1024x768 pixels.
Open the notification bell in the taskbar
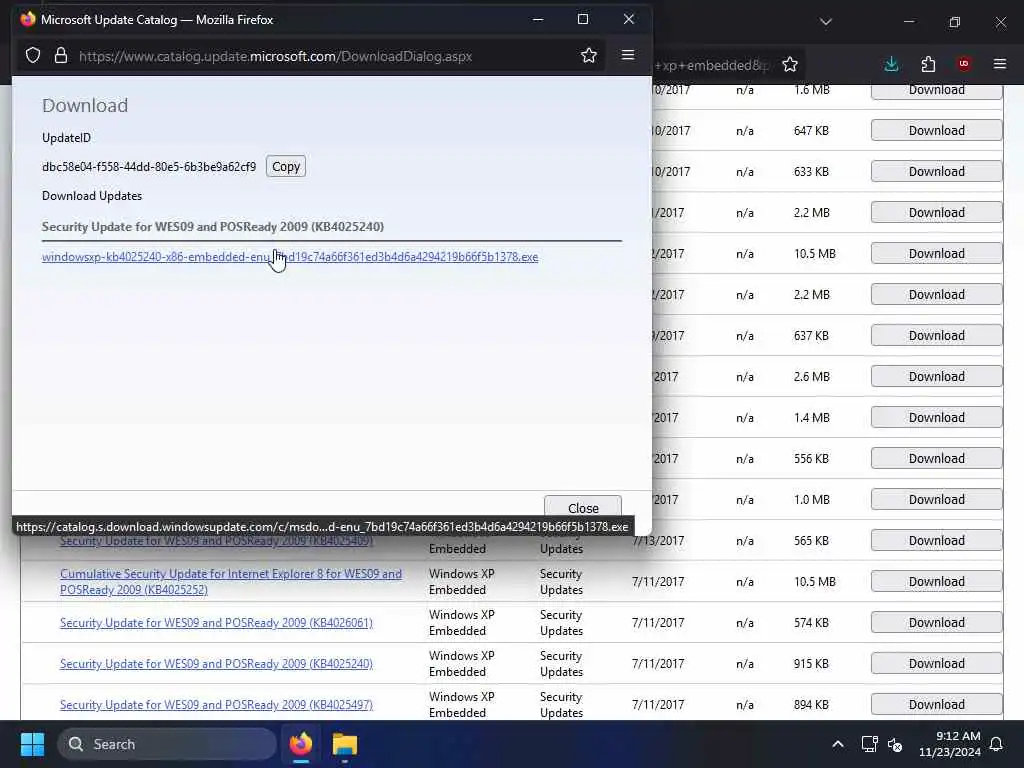tap(996, 744)
